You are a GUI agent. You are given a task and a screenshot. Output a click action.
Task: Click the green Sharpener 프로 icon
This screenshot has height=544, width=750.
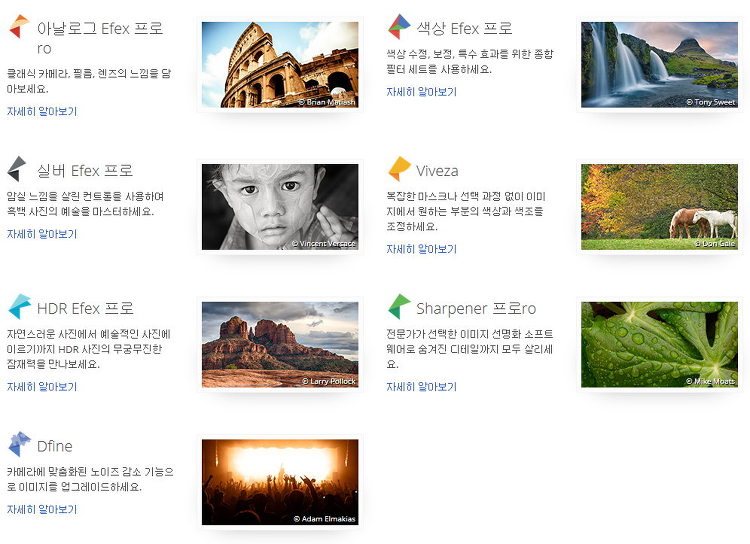[398, 307]
